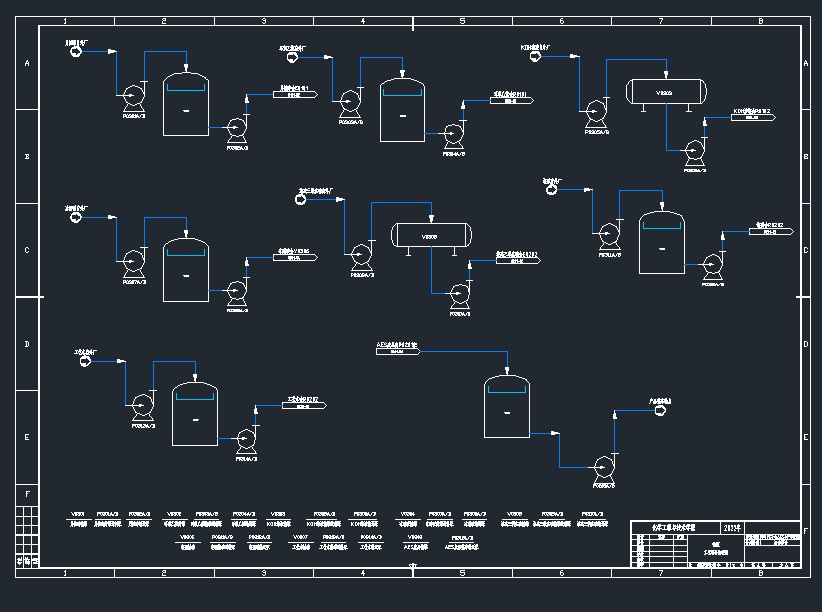Click the inlet arrow symbol in grid zone B6-C6
822x612 pixels.
551,189
